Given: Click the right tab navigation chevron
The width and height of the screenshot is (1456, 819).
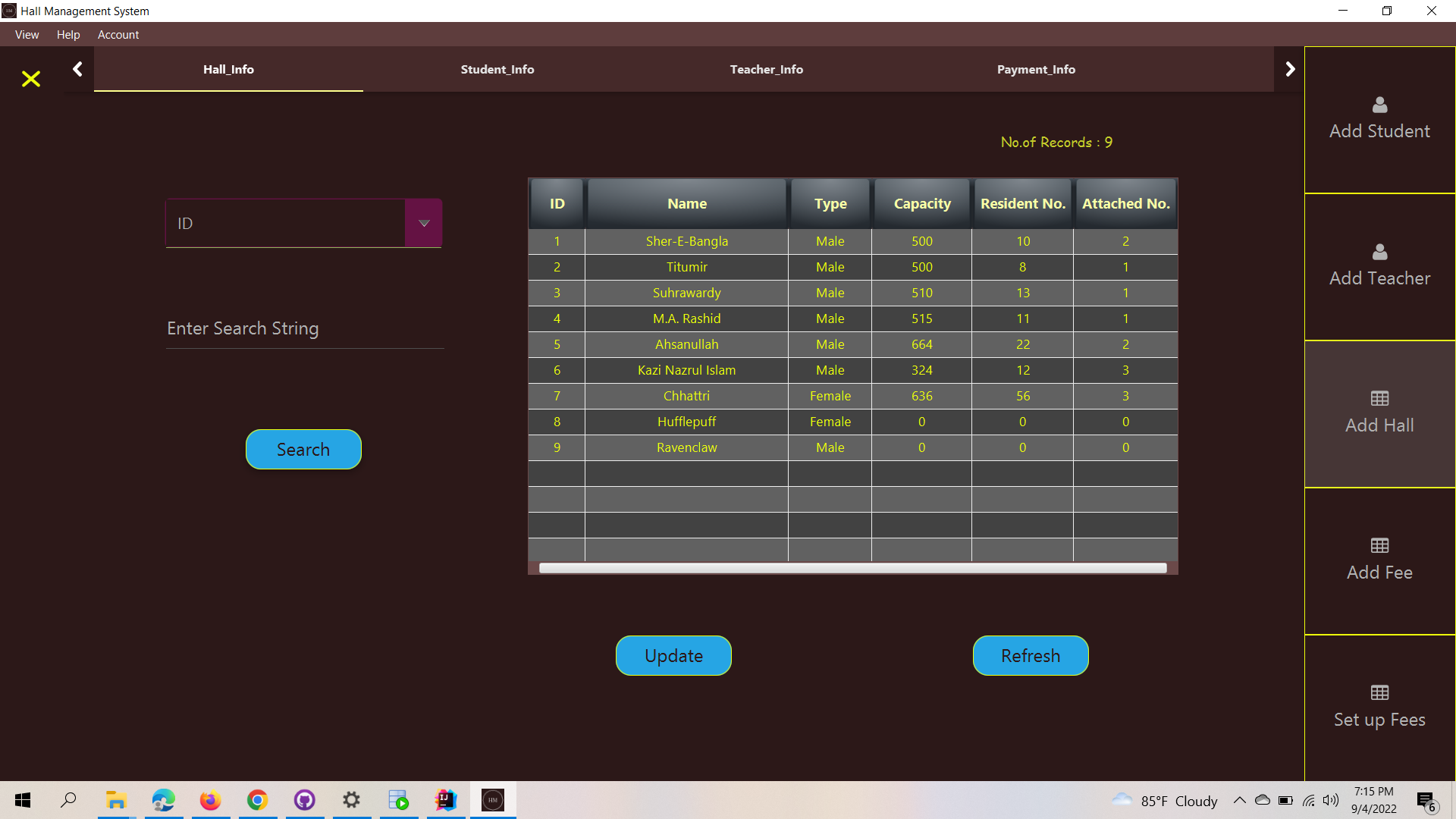Looking at the screenshot, I should [1290, 68].
